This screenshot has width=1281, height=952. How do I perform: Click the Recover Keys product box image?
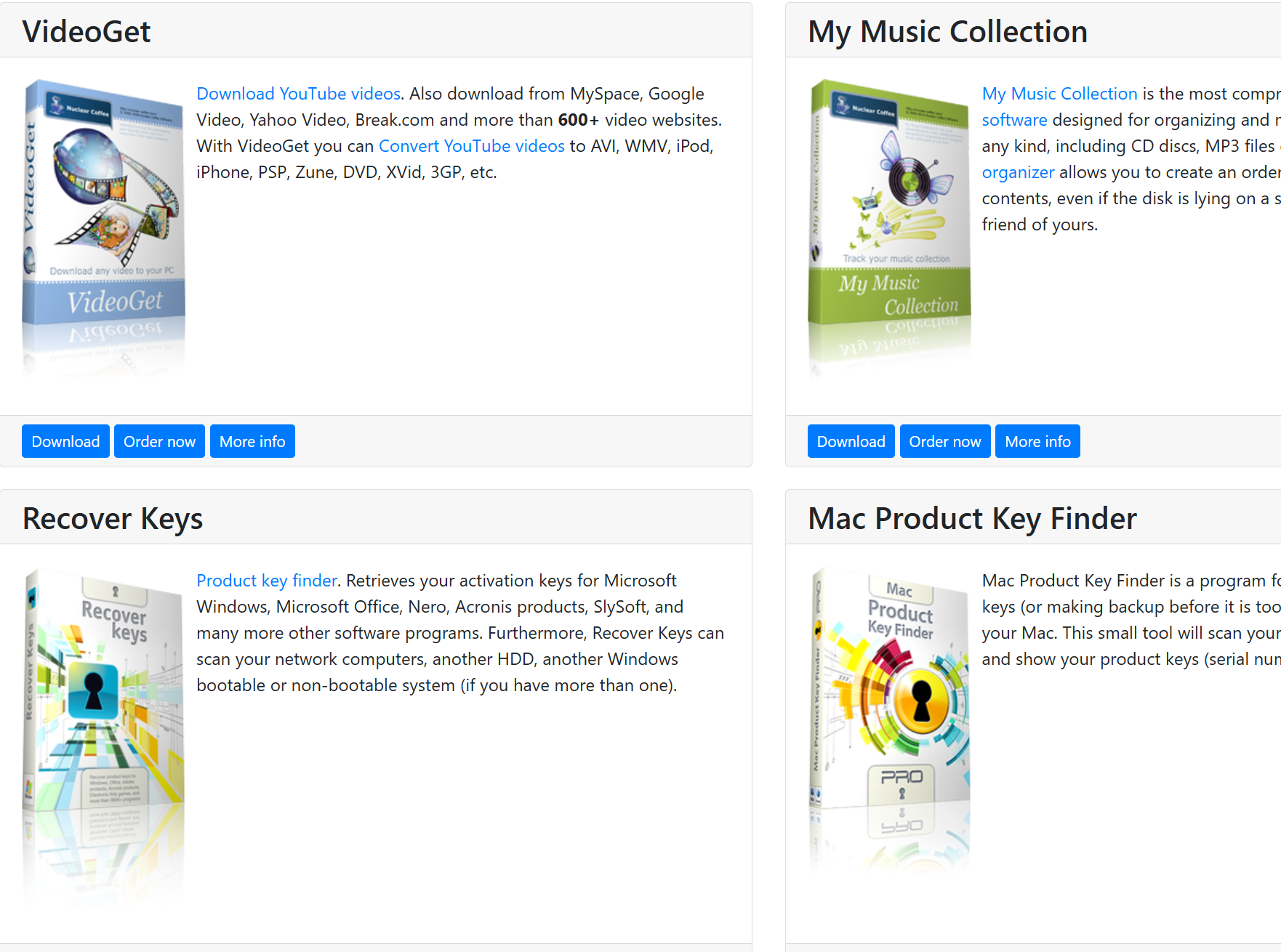coord(104,735)
